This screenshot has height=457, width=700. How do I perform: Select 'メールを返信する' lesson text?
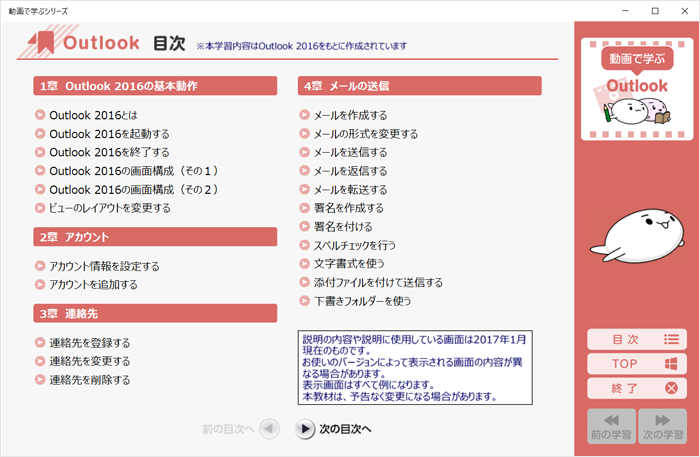pyautogui.click(x=350, y=171)
